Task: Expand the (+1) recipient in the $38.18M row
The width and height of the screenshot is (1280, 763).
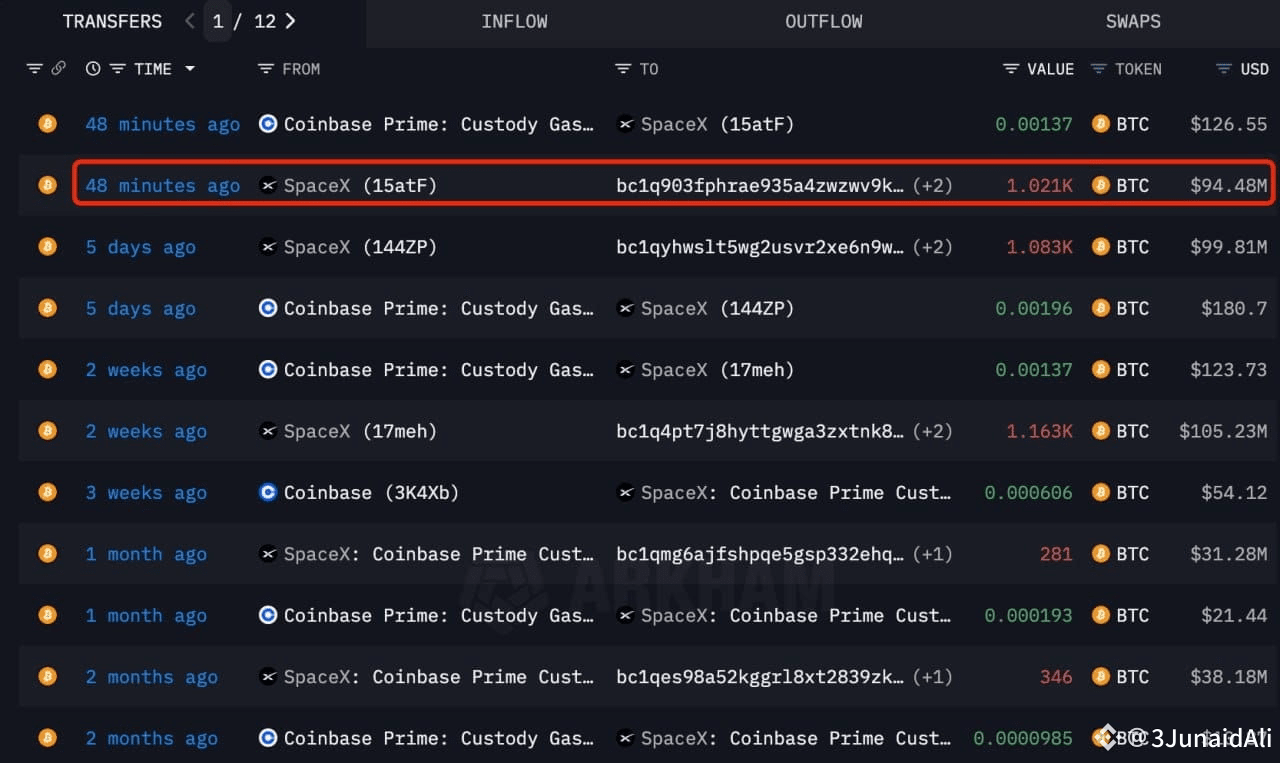Action: (x=932, y=677)
